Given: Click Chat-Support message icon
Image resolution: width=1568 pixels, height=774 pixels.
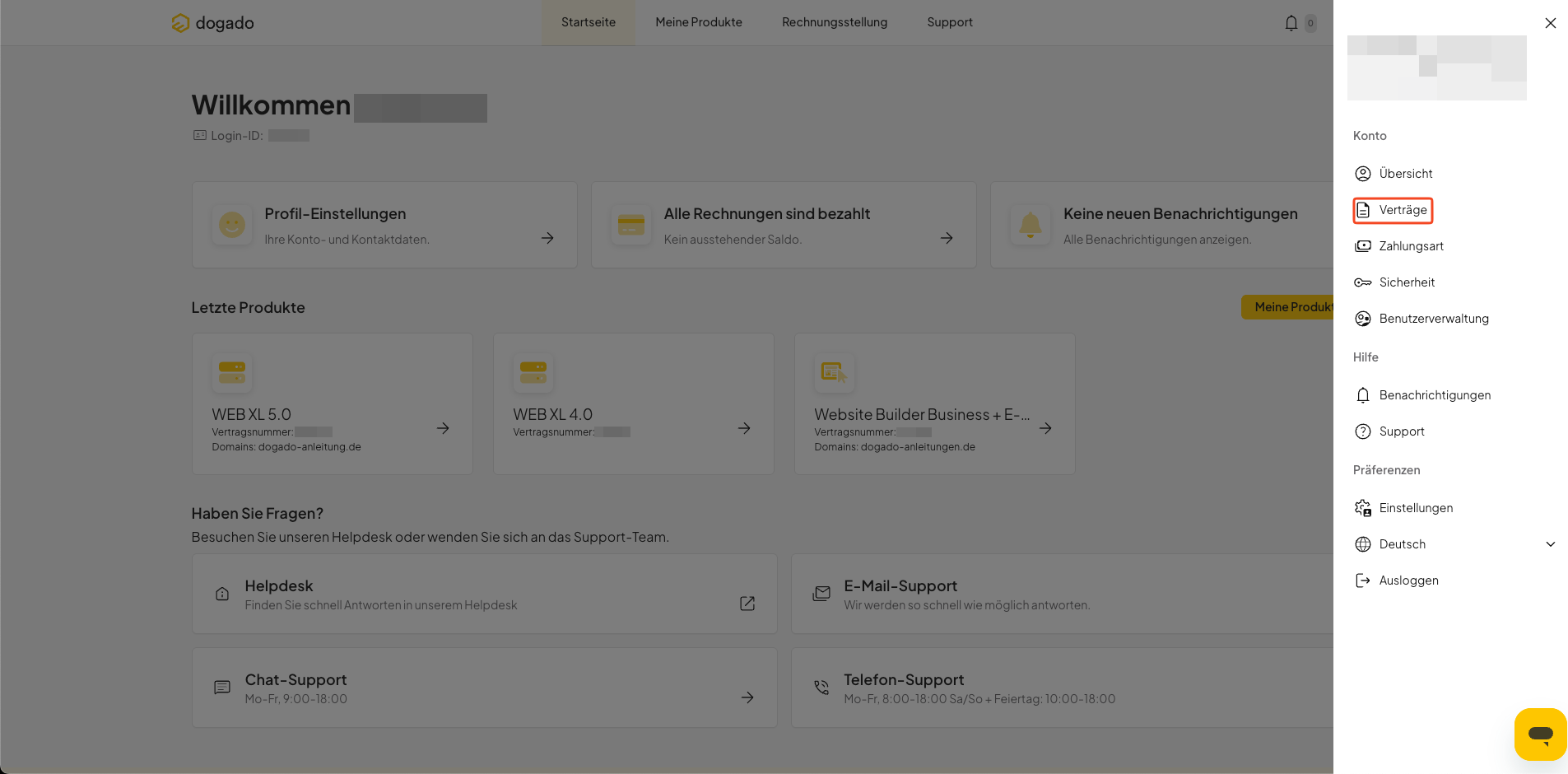Looking at the screenshot, I should tap(222, 688).
